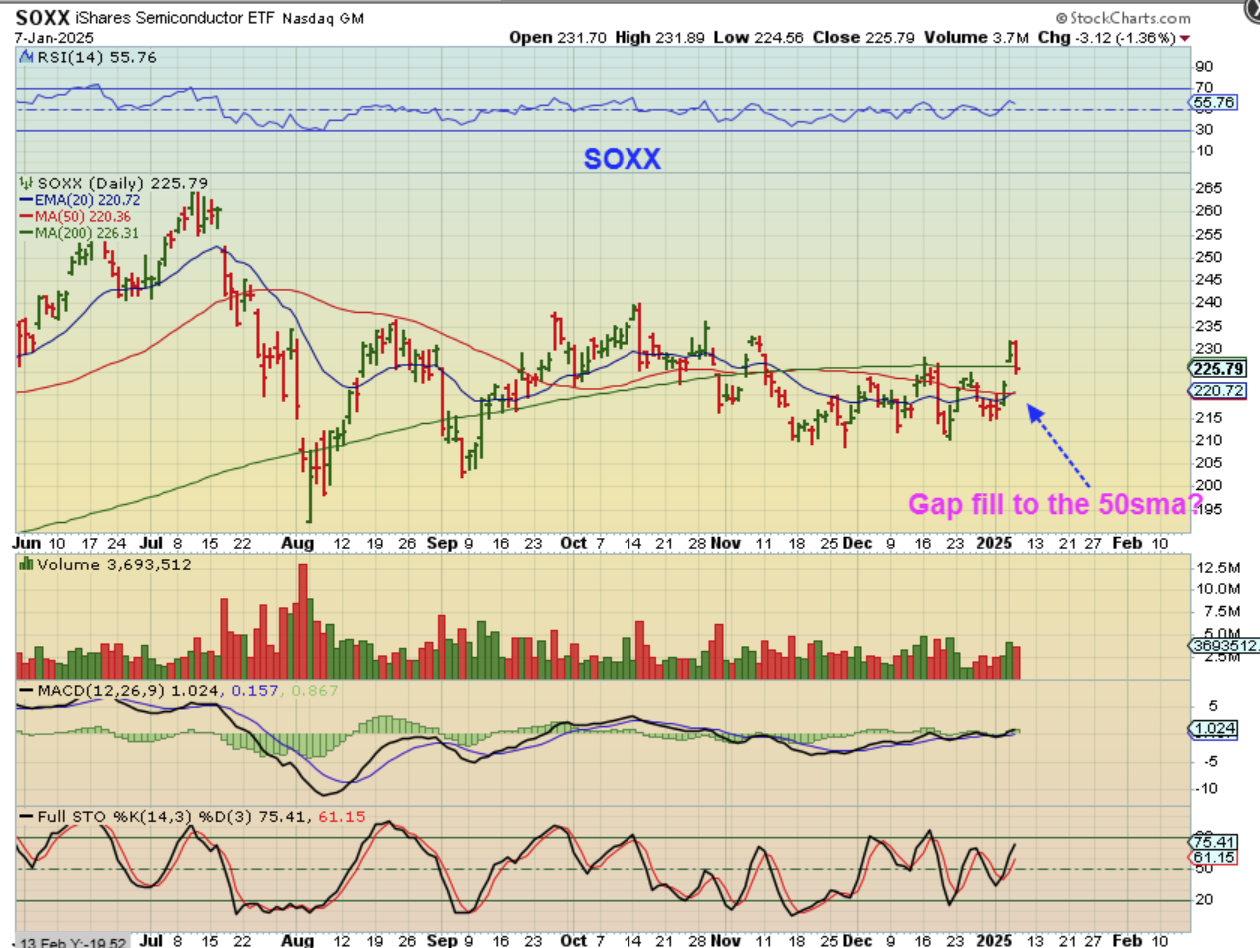Click the 'Oct' label under the price panel

pos(574,543)
